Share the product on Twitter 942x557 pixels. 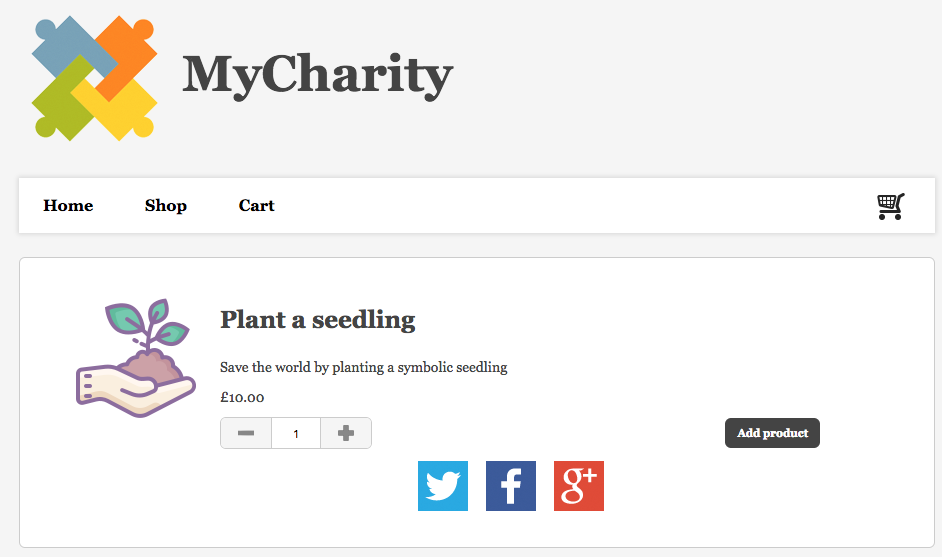pos(443,486)
